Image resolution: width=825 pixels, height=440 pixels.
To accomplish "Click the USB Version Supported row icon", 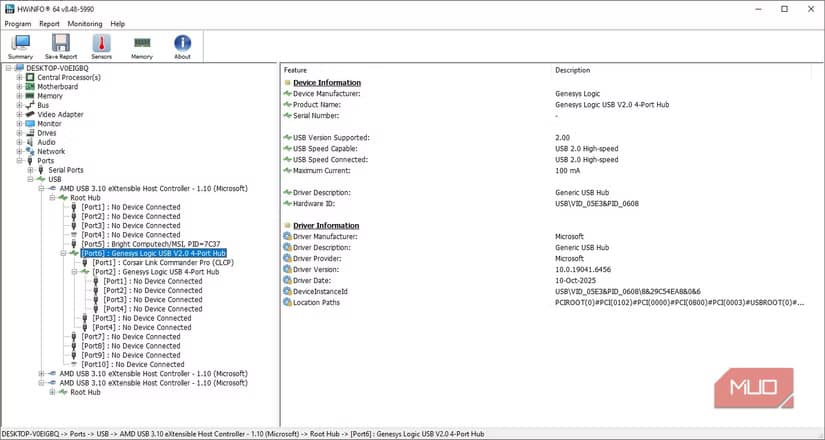I will pyautogui.click(x=287, y=137).
